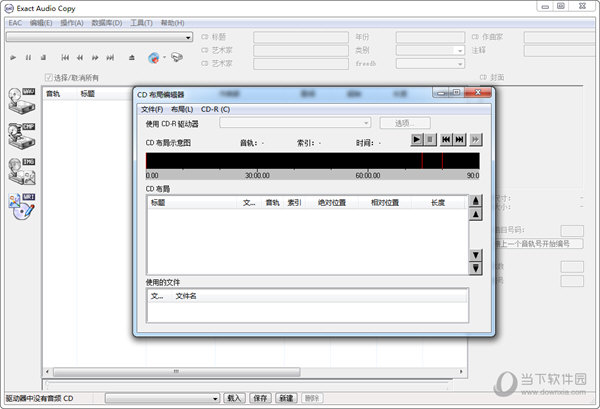
Task: Open the 数据库(D) menu
Action: (x=107, y=23)
